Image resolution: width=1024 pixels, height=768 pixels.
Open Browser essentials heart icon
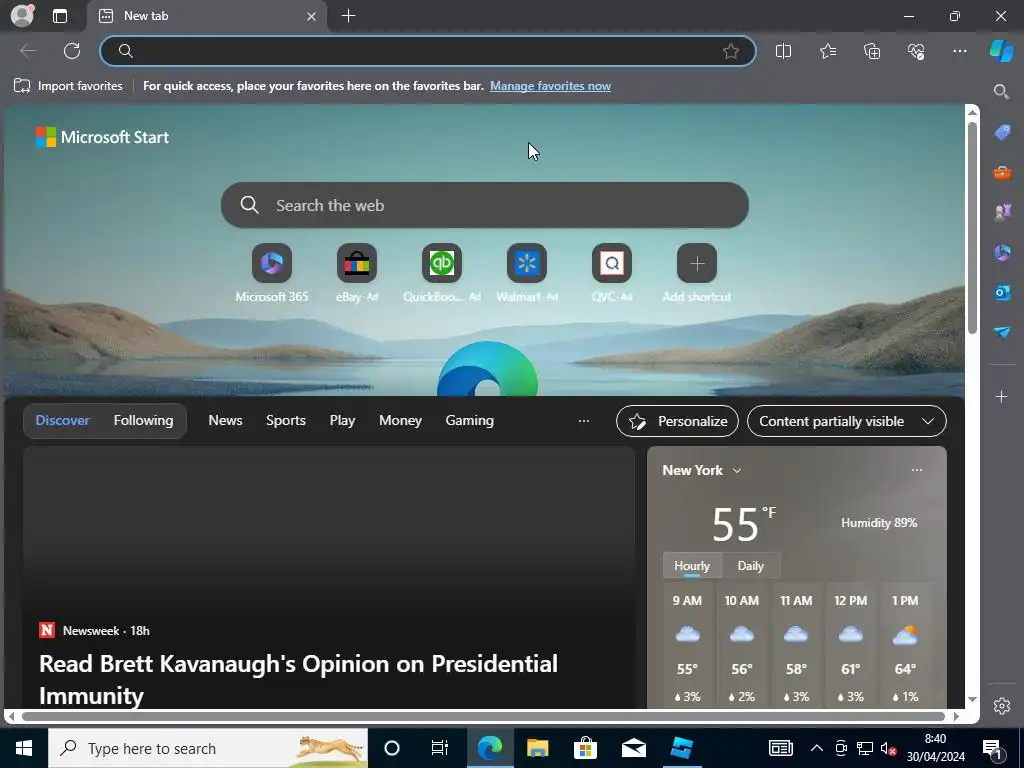point(916,51)
